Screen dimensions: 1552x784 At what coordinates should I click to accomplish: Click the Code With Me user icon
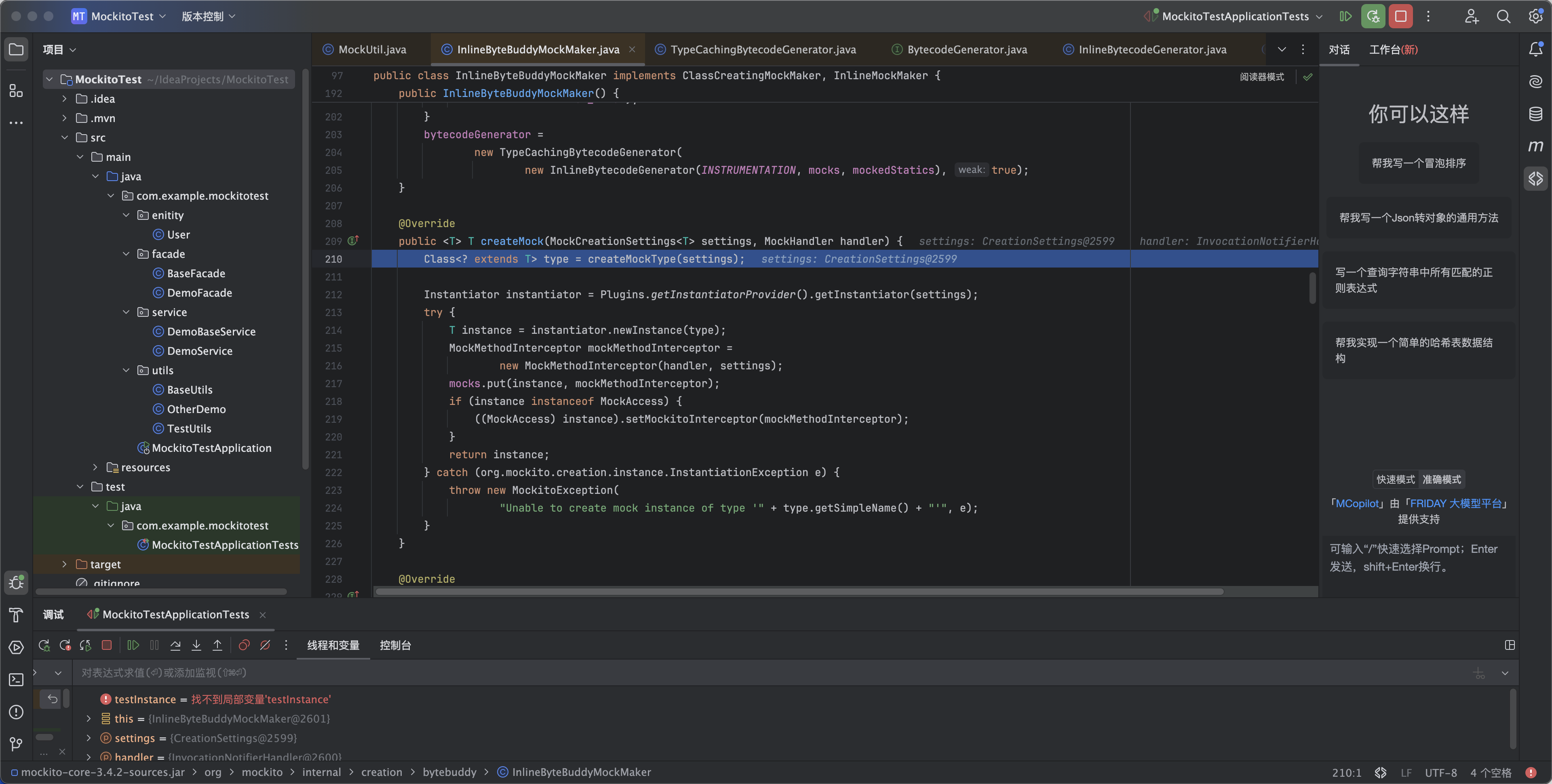click(1471, 16)
